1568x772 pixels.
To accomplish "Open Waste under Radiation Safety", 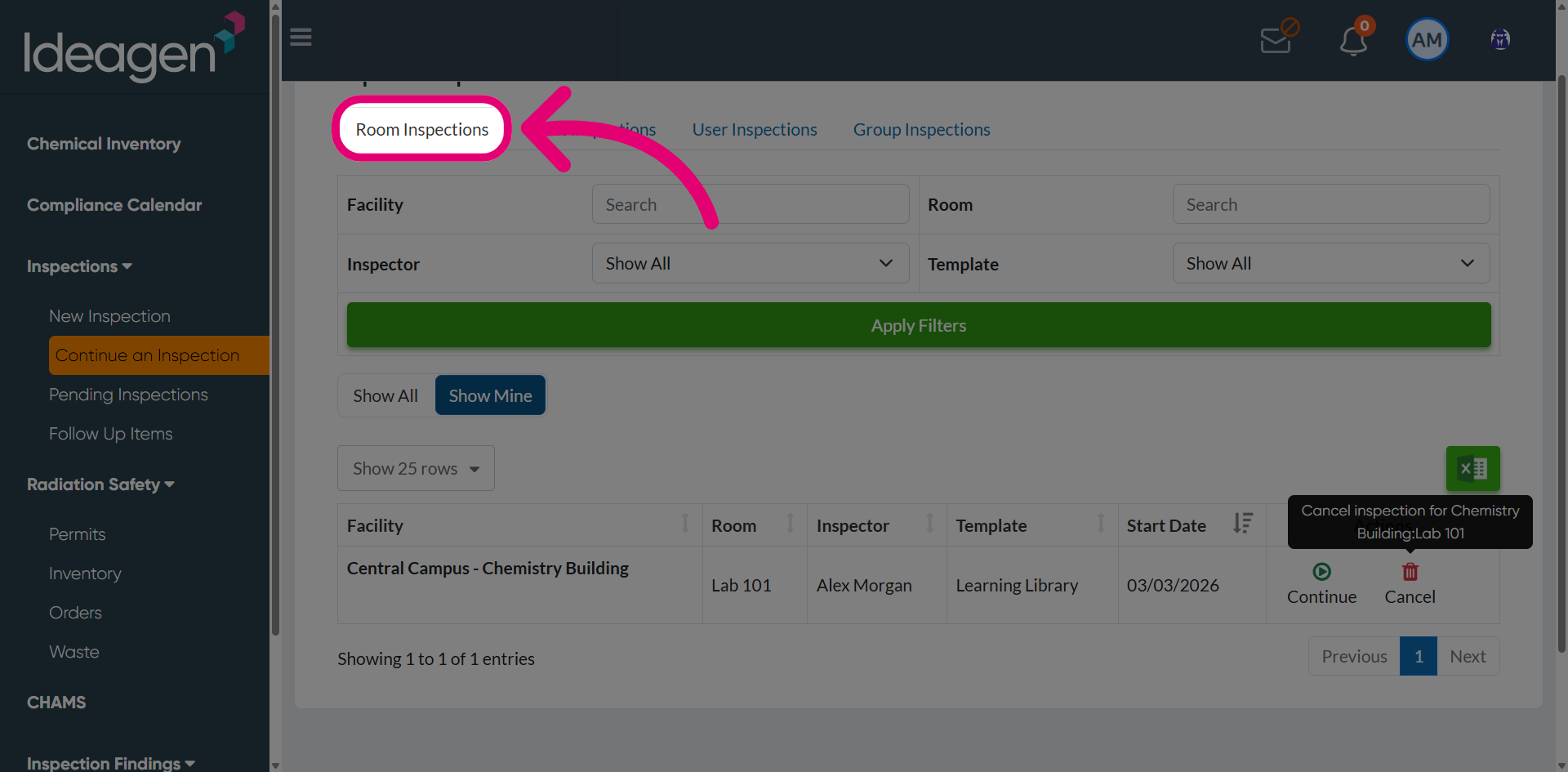I will click(x=74, y=652).
